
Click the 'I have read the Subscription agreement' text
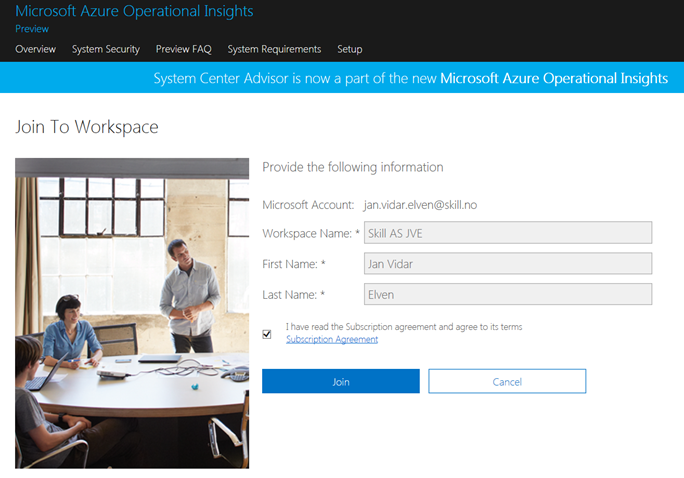pos(404,327)
